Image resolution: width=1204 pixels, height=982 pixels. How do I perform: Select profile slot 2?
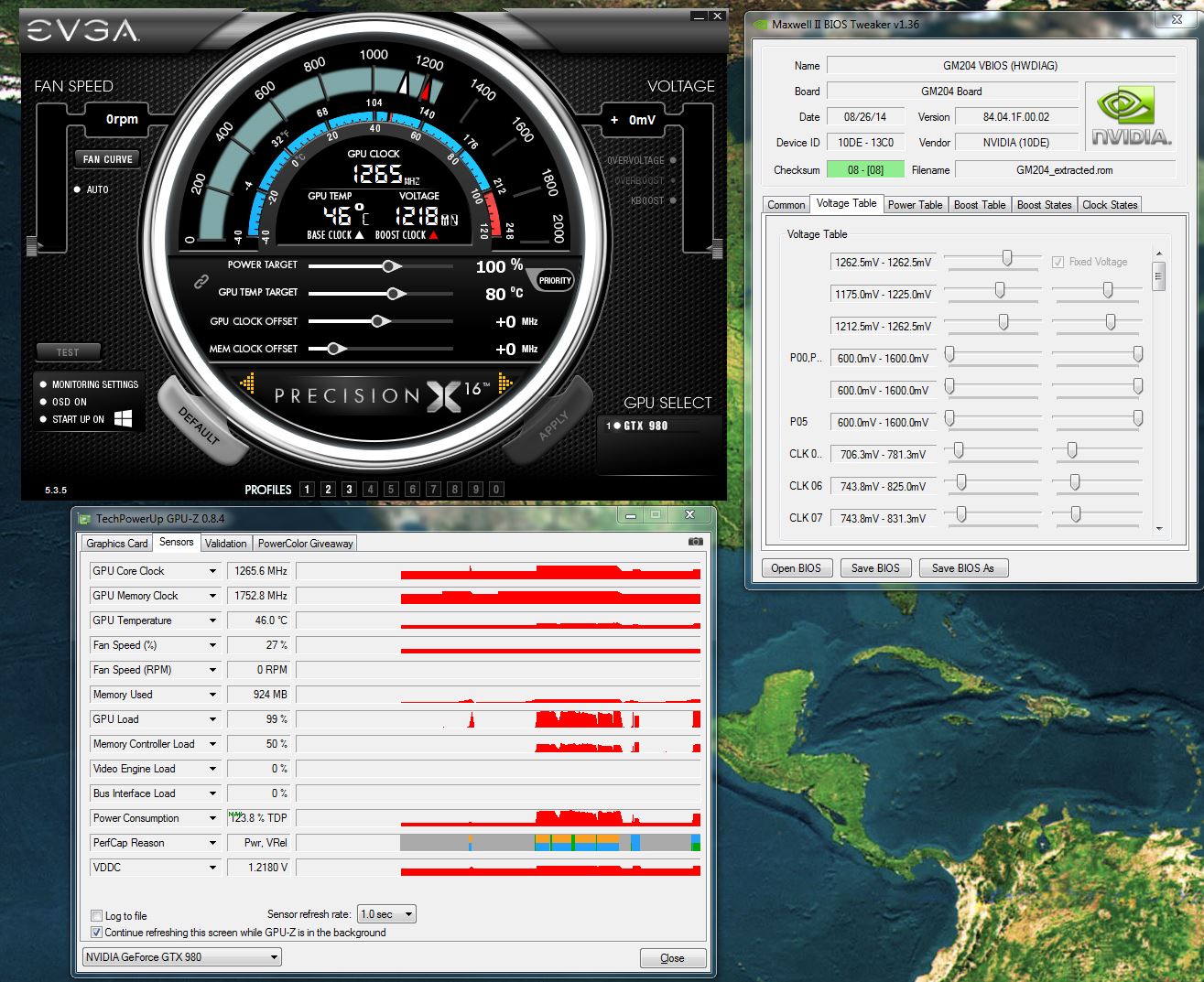pos(328,490)
